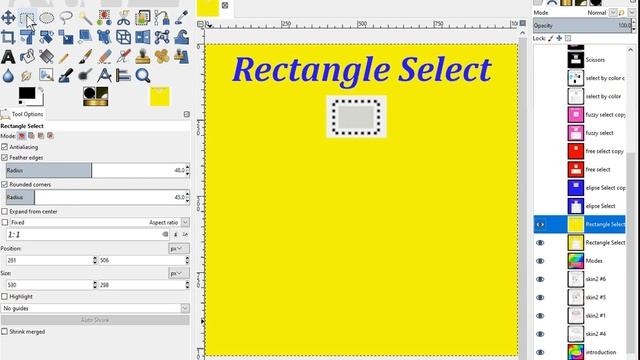Open the layer Mode Normal dropdown
The height and width of the screenshot is (360, 640).
(x=613, y=13)
